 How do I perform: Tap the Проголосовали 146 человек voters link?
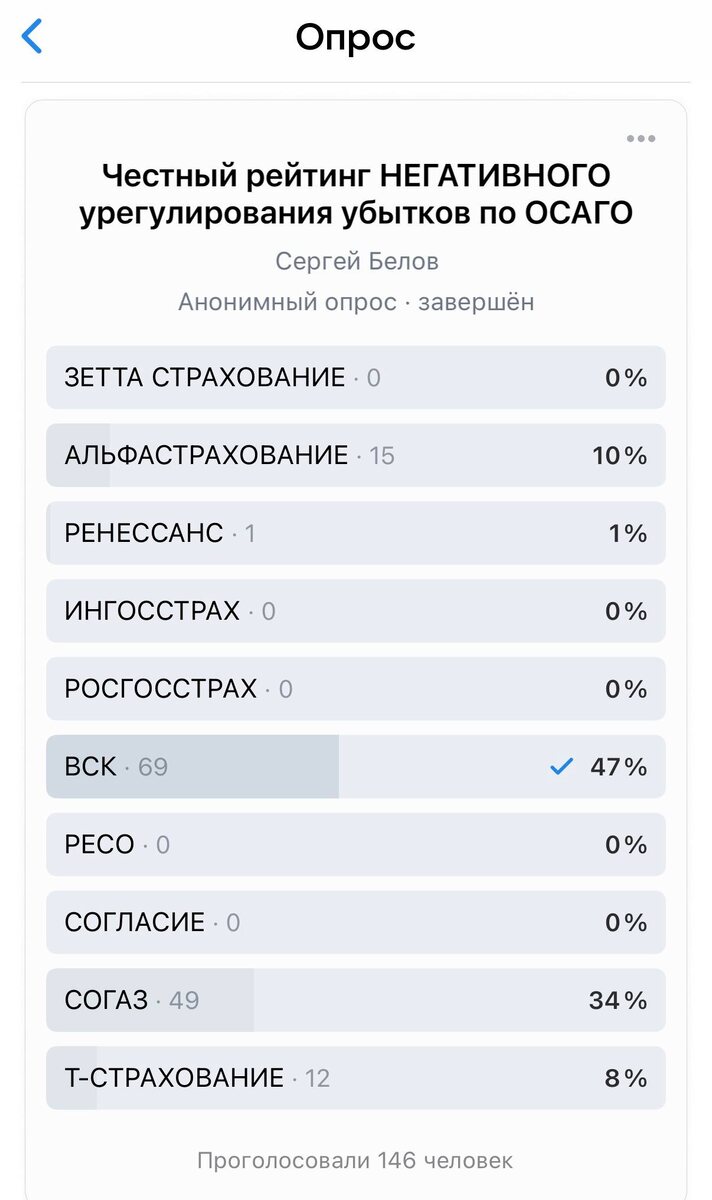click(355, 1161)
